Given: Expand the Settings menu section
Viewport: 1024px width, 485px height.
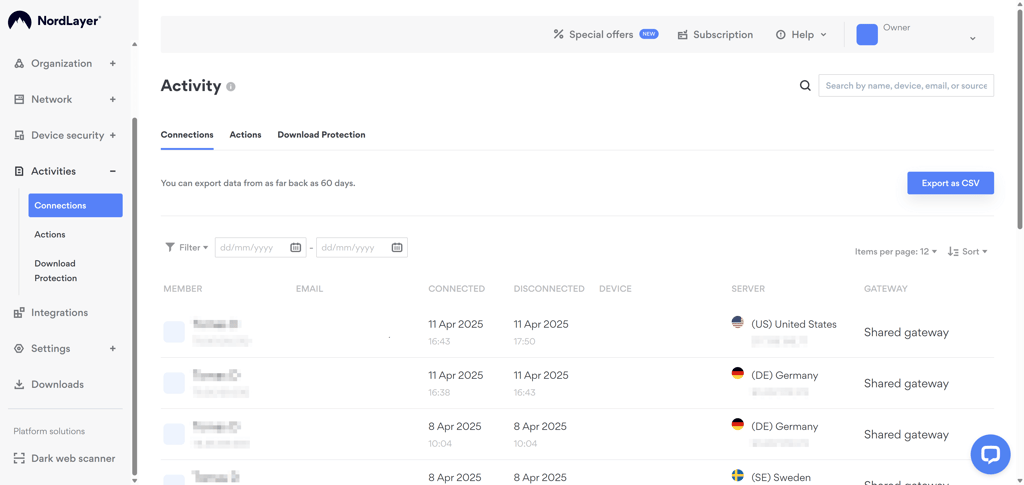Looking at the screenshot, I should (x=112, y=349).
